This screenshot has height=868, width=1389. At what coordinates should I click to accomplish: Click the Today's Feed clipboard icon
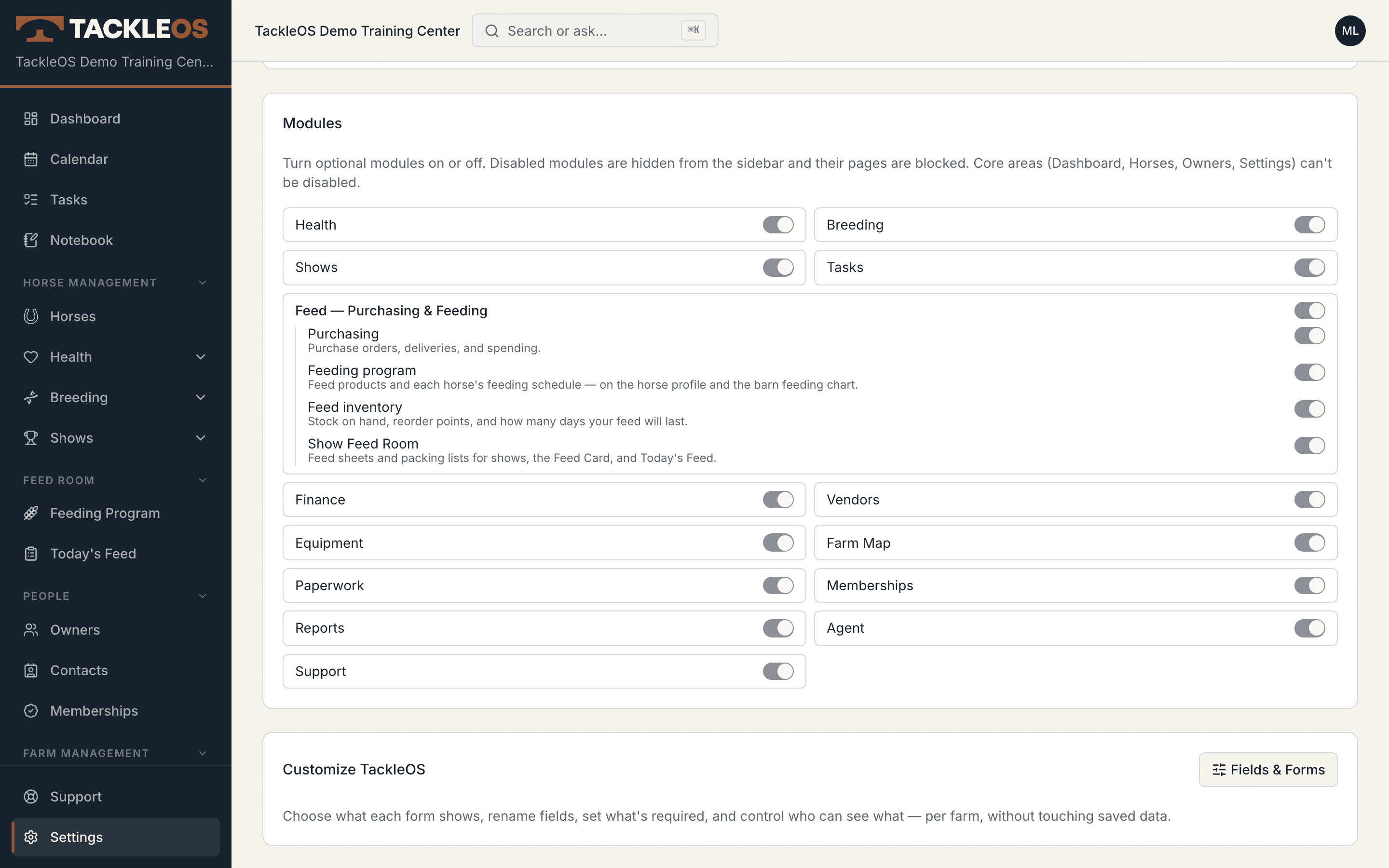click(x=31, y=554)
